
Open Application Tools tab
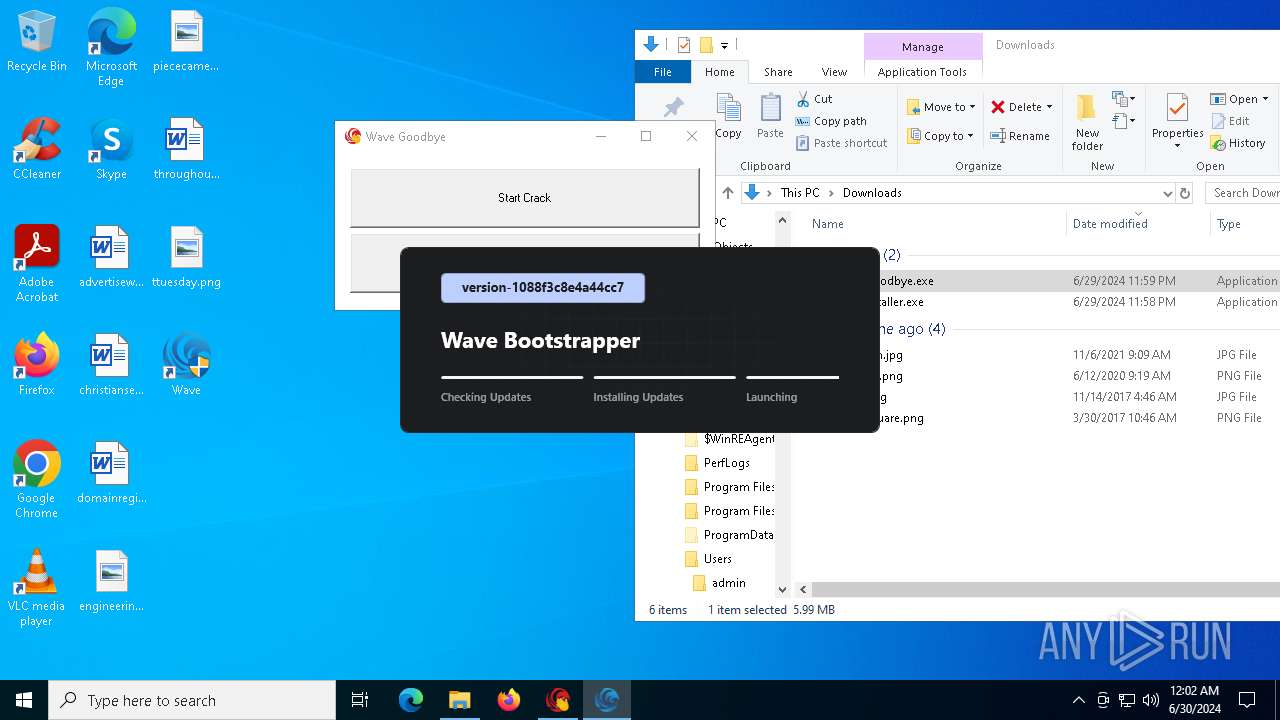point(922,72)
